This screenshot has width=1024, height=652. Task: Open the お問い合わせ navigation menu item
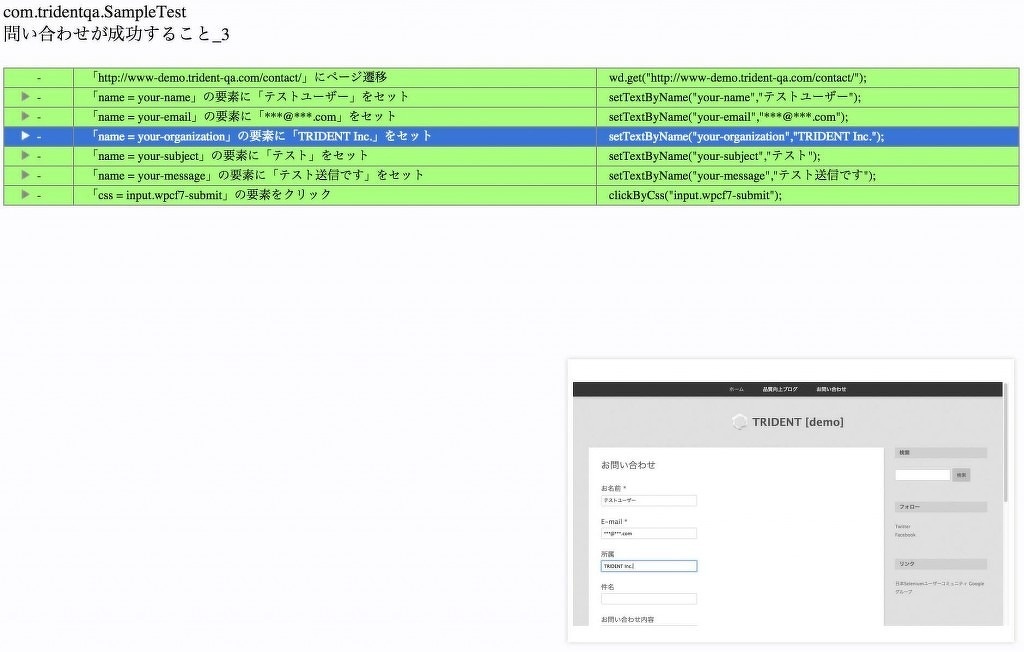tap(831, 389)
